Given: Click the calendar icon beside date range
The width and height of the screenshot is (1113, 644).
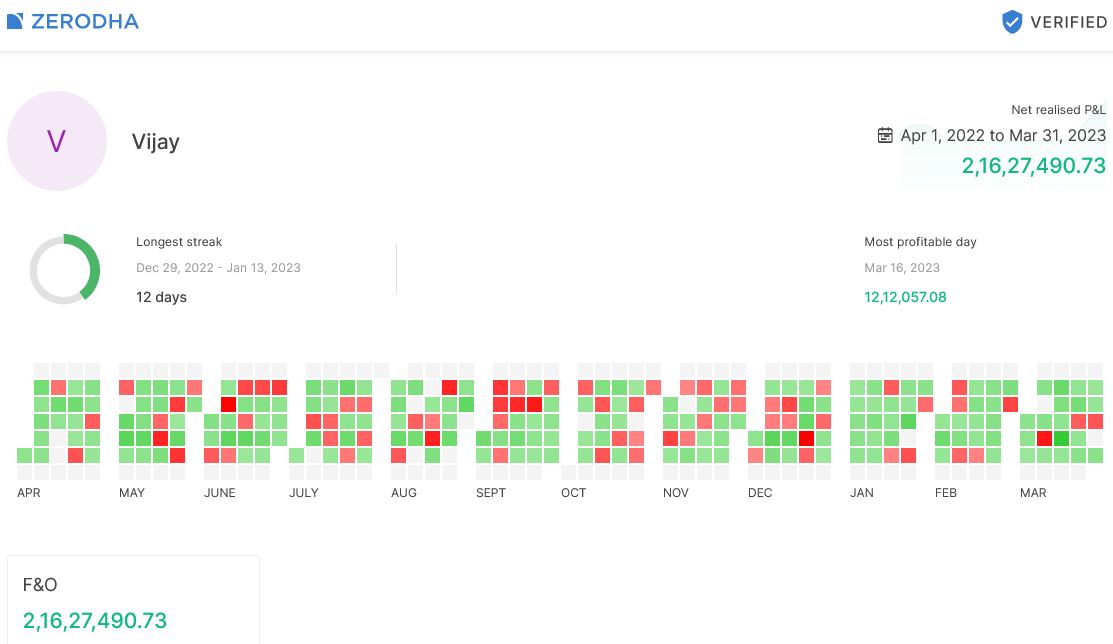Looking at the screenshot, I should (885, 135).
